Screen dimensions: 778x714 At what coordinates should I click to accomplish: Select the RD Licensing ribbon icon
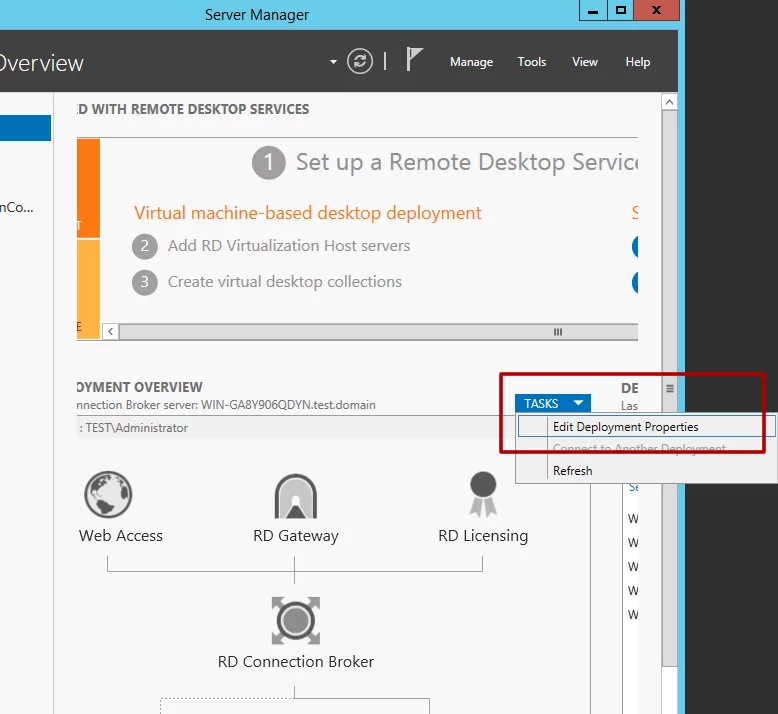483,493
